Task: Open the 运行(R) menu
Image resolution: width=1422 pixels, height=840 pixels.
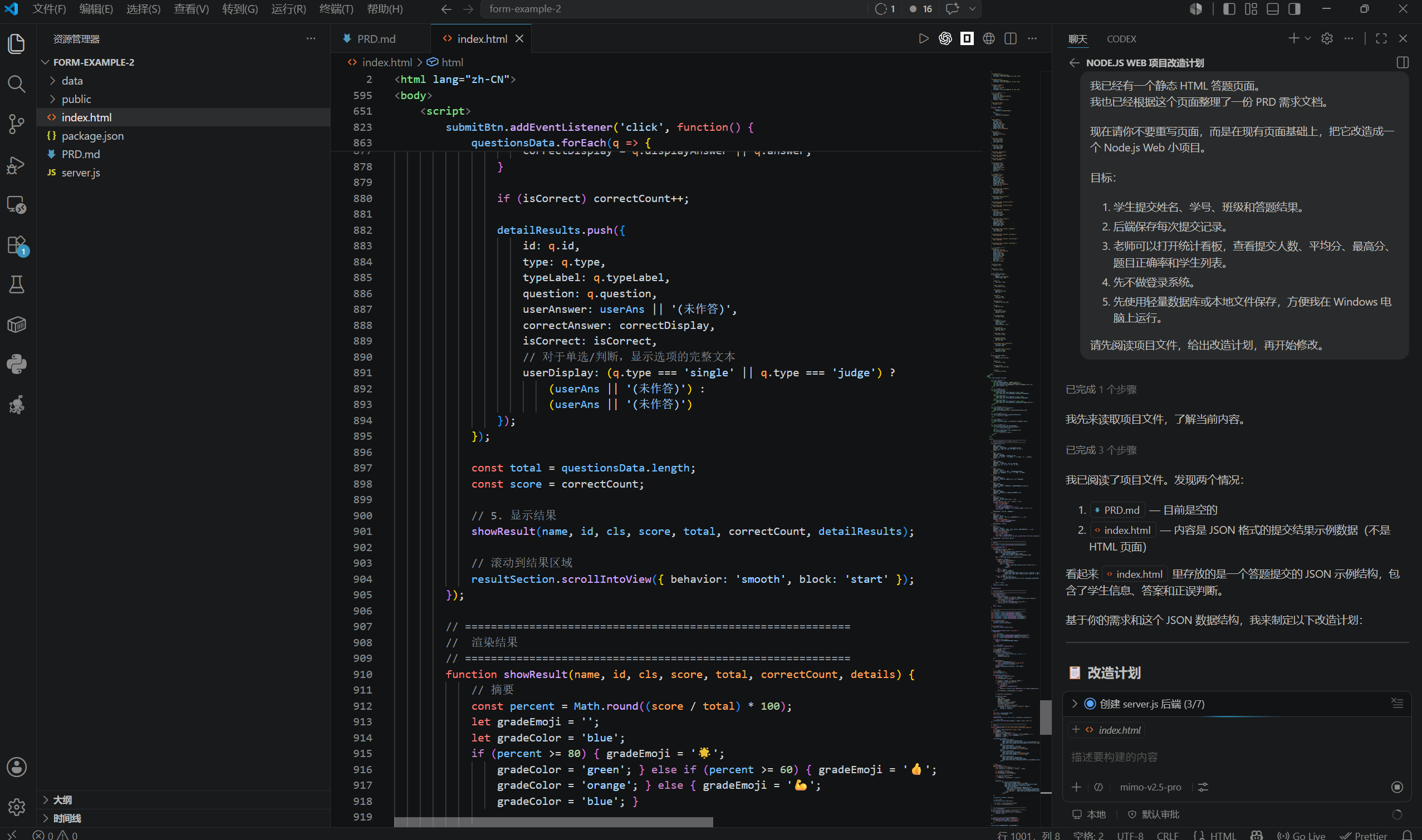Action: tap(289, 9)
